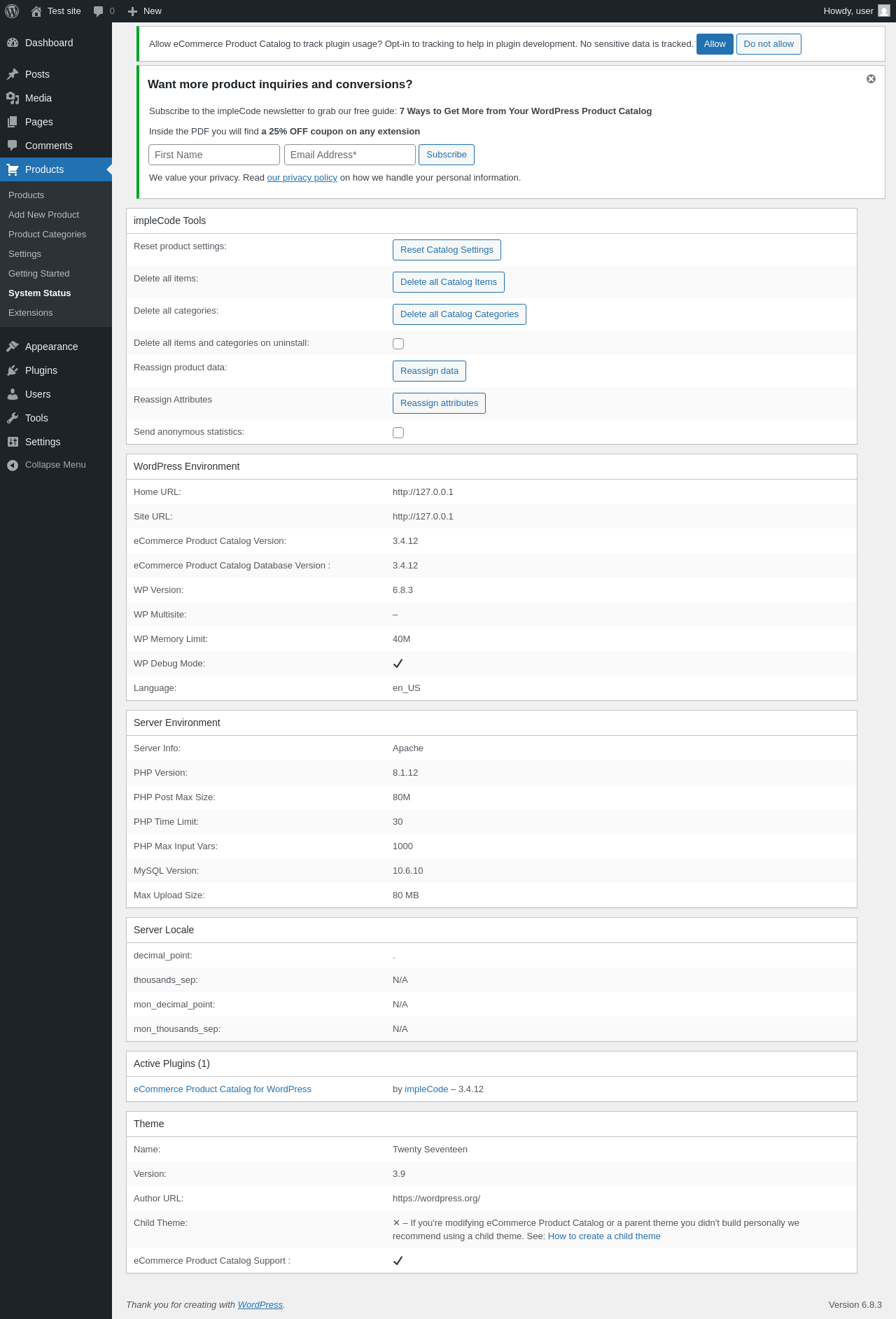This screenshot has height=1319, width=896.
Task: Open the privacy policy link
Action: click(302, 178)
